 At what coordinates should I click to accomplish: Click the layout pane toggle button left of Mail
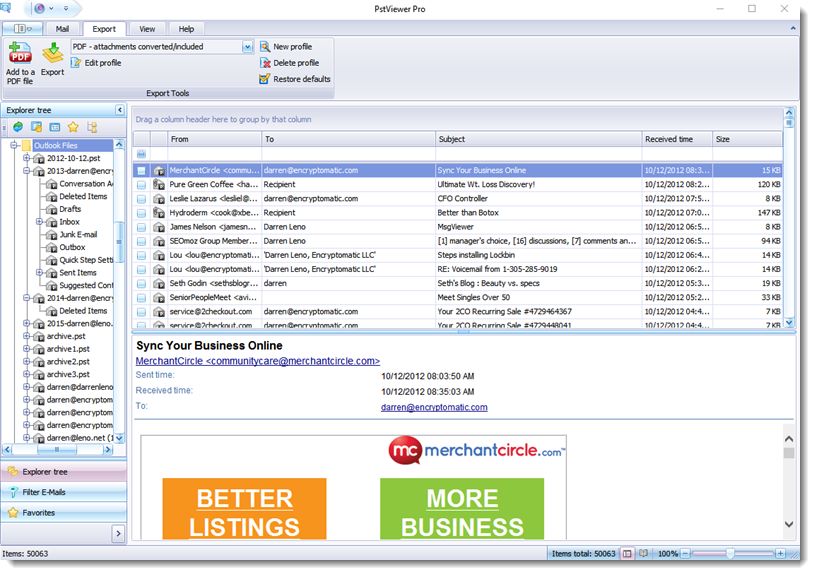point(21,29)
